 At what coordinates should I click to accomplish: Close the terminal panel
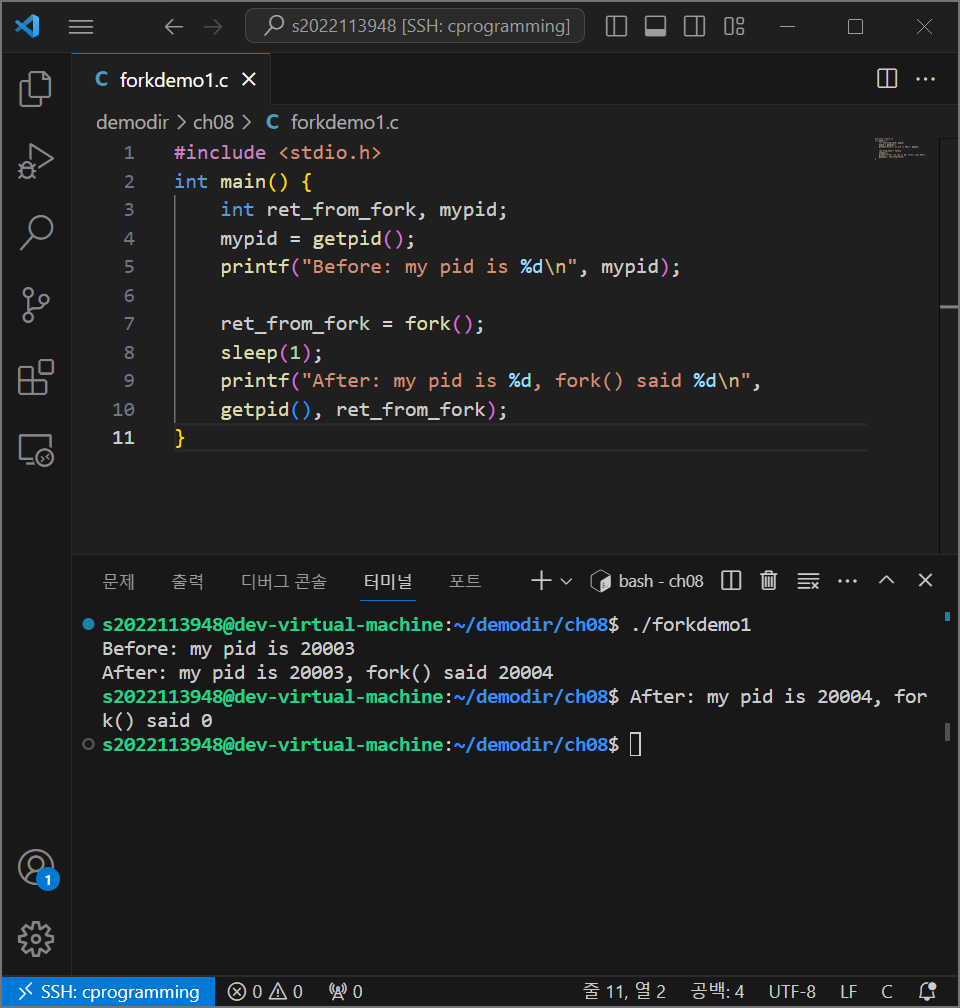click(x=925, y=580)
